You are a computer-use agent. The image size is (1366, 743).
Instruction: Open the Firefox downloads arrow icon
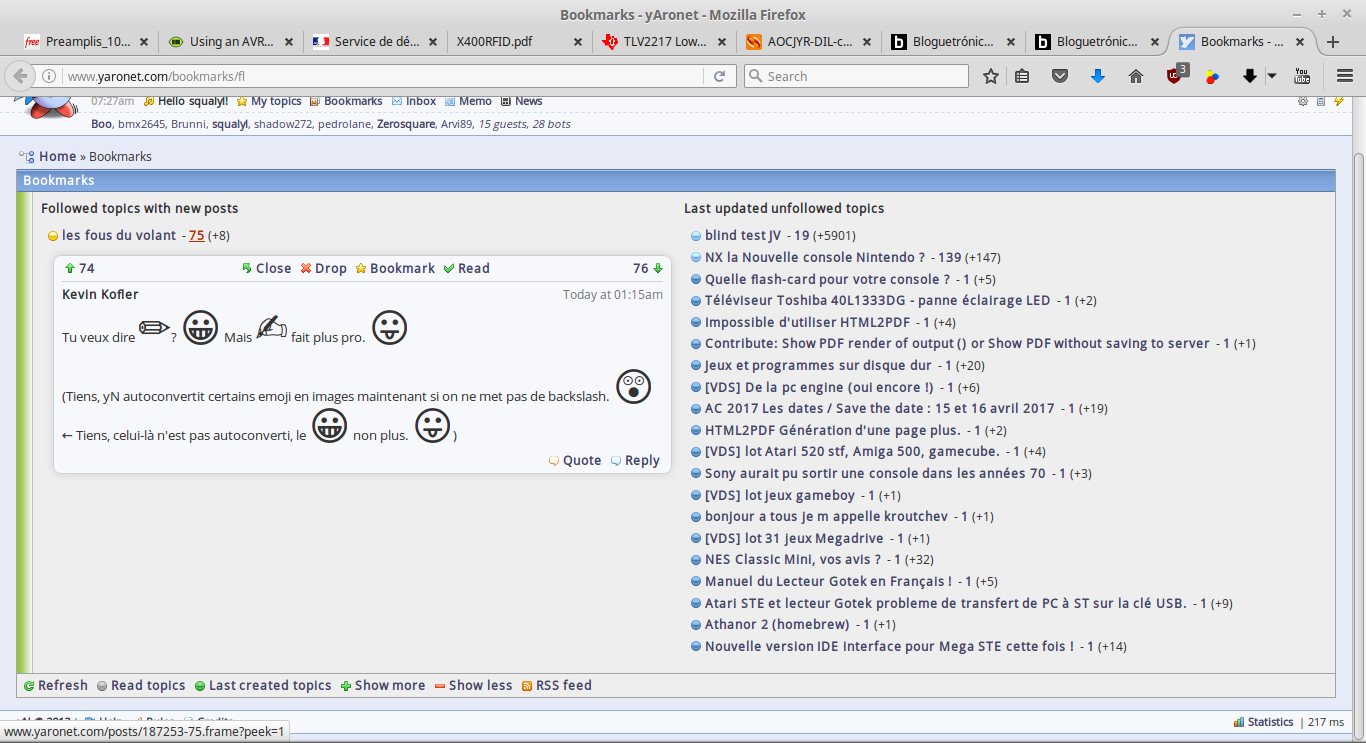point(1097,76)
